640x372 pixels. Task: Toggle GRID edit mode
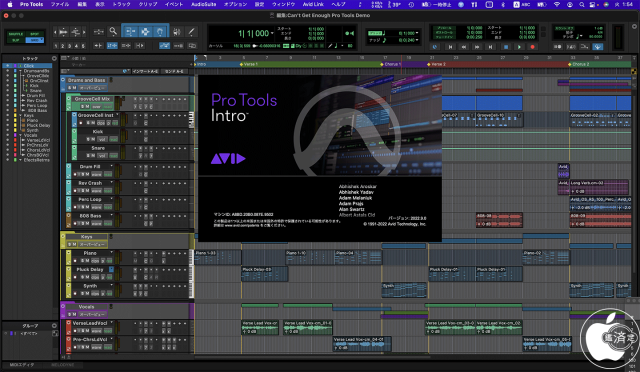35,40
